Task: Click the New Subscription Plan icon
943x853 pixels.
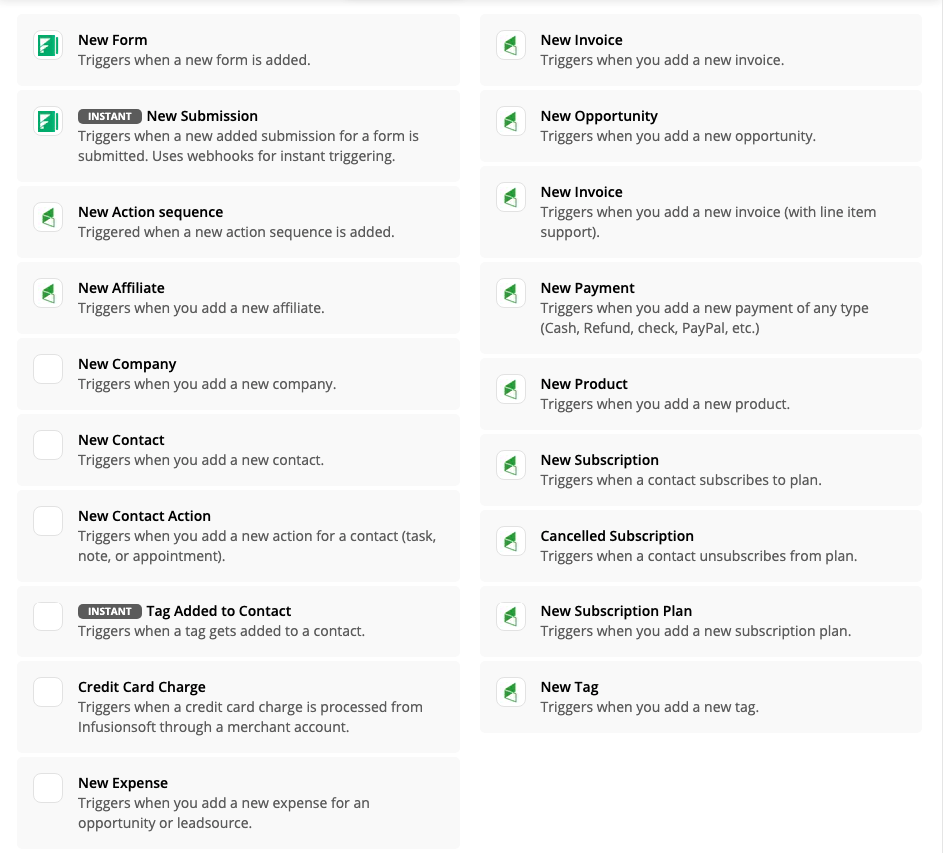Action: point(511,616)
